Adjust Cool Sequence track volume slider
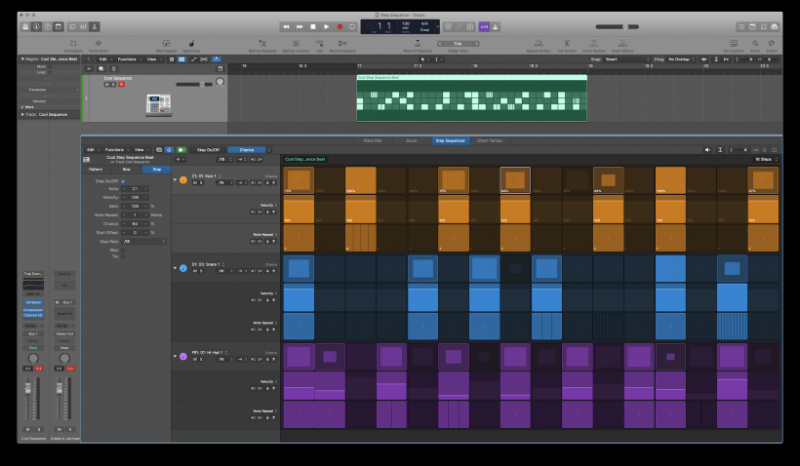The image size is (800, 466). (x=194, y=84)
